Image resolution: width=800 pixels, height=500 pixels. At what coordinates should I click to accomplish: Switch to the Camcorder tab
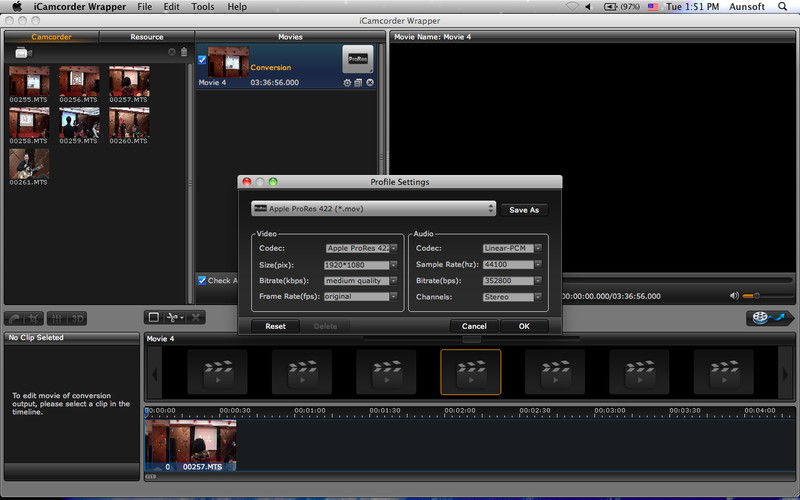52,37
